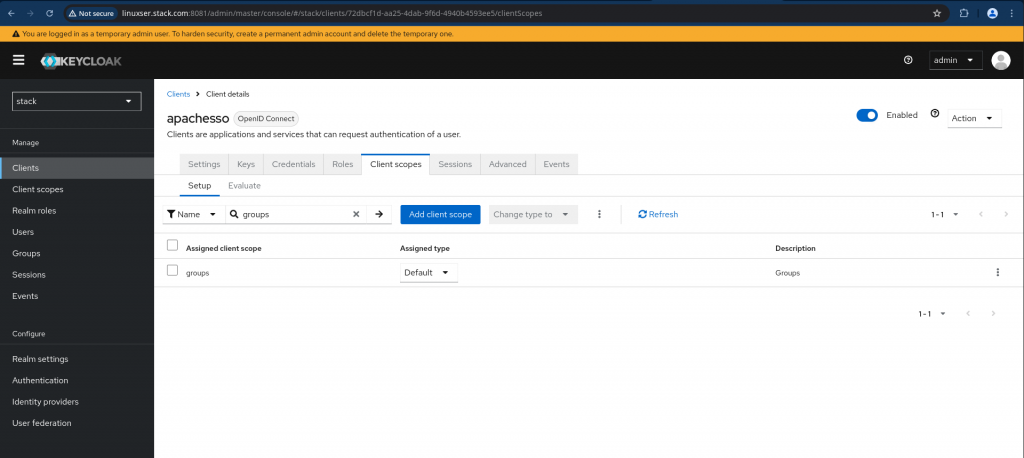Image resolution: width=1024 pixels, height=458 pixels.
Task: Switch to the Keys tab
Action: click(246, 164)
